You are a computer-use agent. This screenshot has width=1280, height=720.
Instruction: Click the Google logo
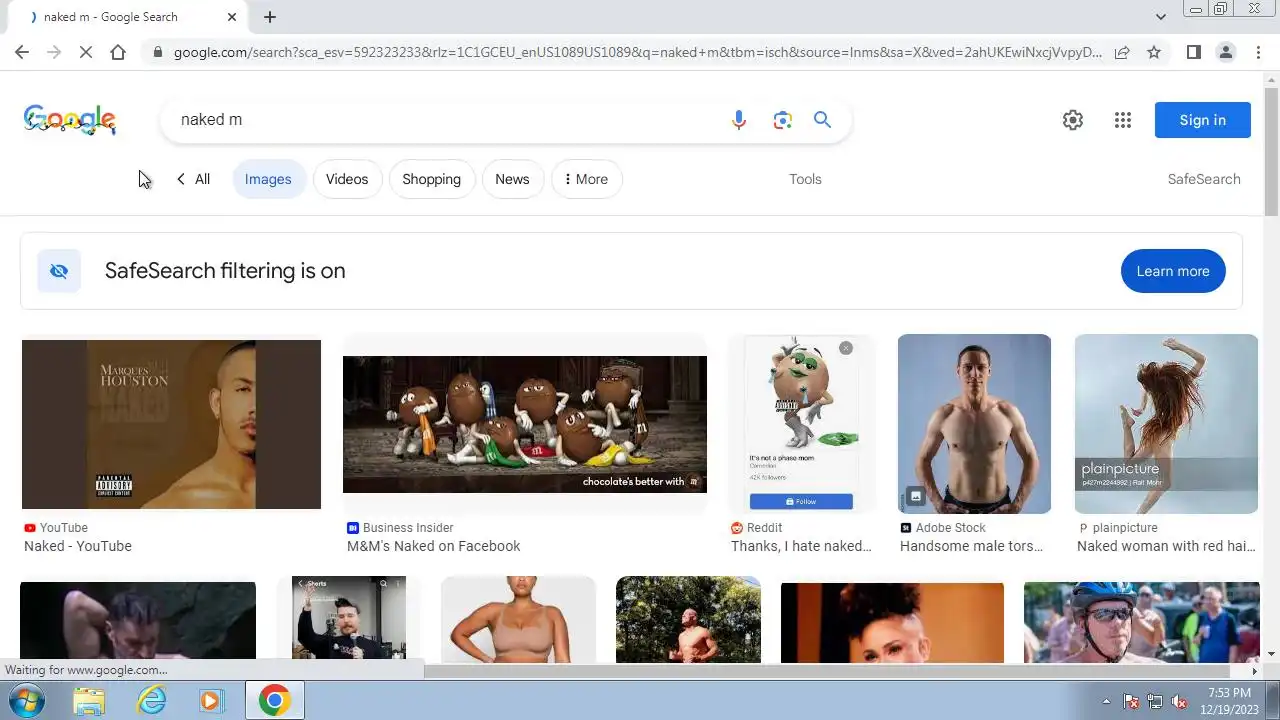tap(70, 120)
